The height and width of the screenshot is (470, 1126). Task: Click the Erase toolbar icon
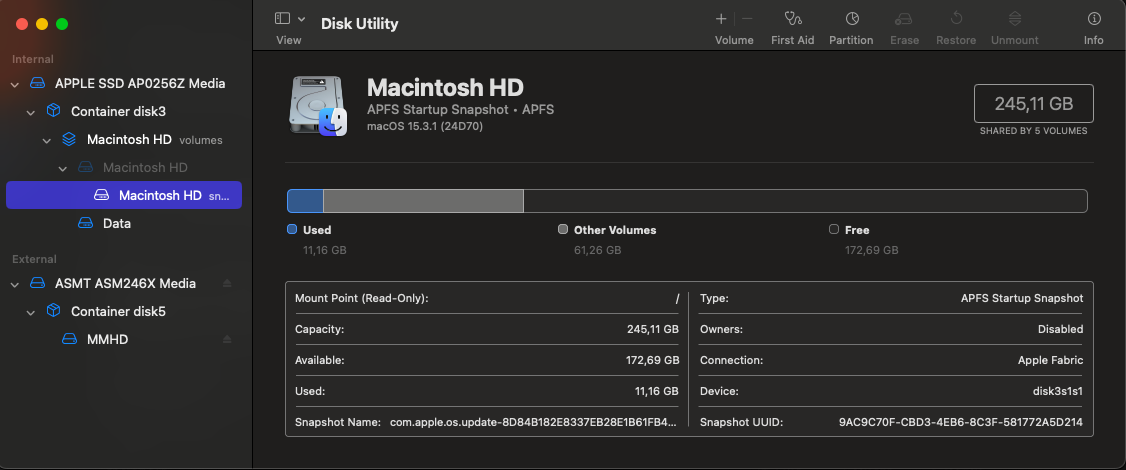click(x=905, y=19)
